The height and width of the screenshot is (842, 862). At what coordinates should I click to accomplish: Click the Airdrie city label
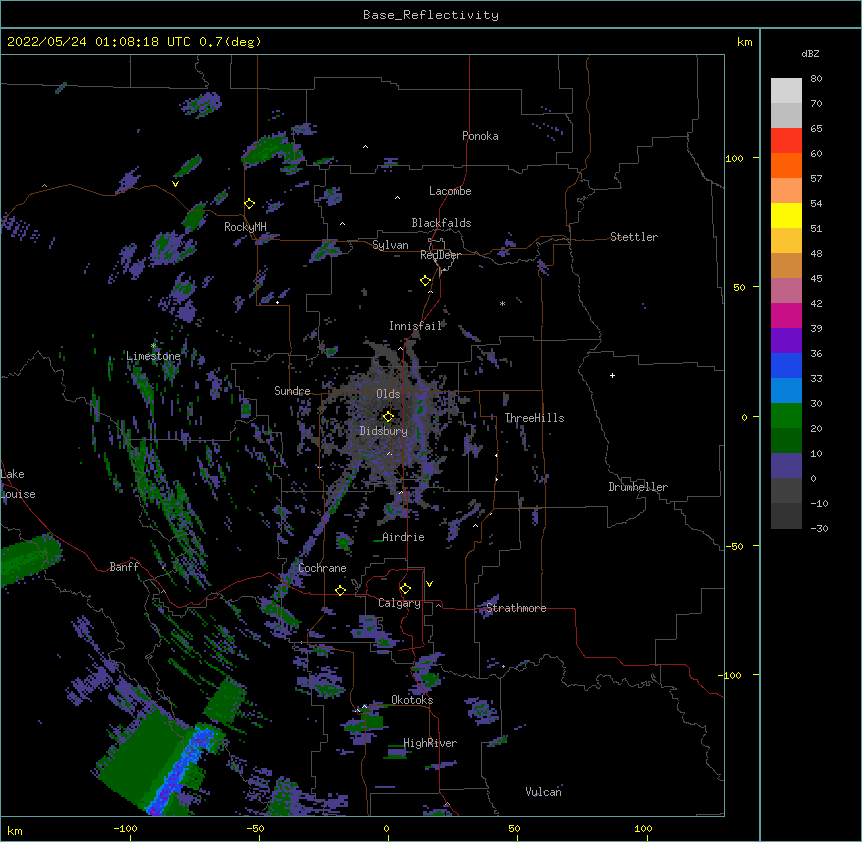tap(404, 537)
